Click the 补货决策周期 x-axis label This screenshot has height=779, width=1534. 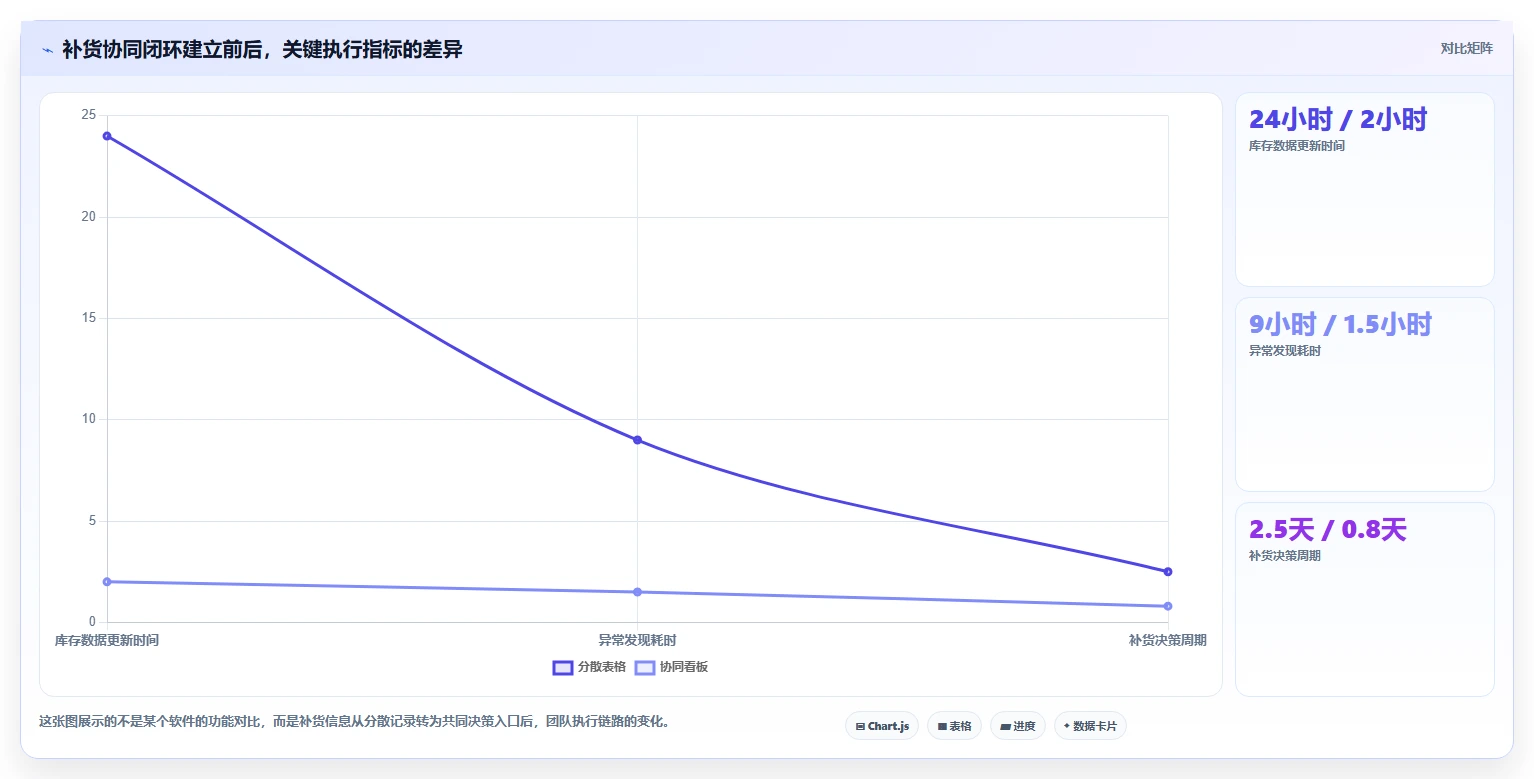pyautogui.click(x=1168, y=640)
